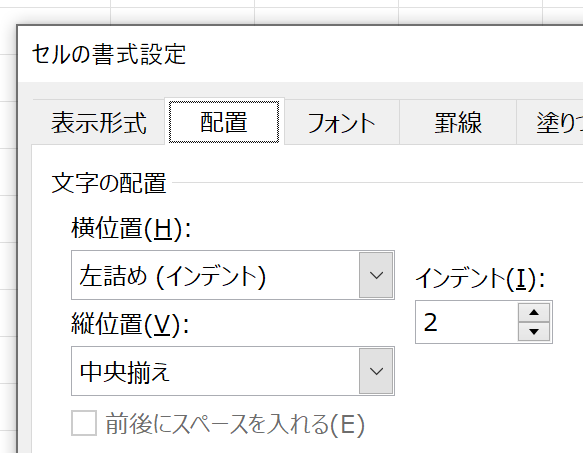Screen dimensions: 583x453
Task: Click the 前後にスペースを入れる(E) label
Action: click(x=235, y=424)
